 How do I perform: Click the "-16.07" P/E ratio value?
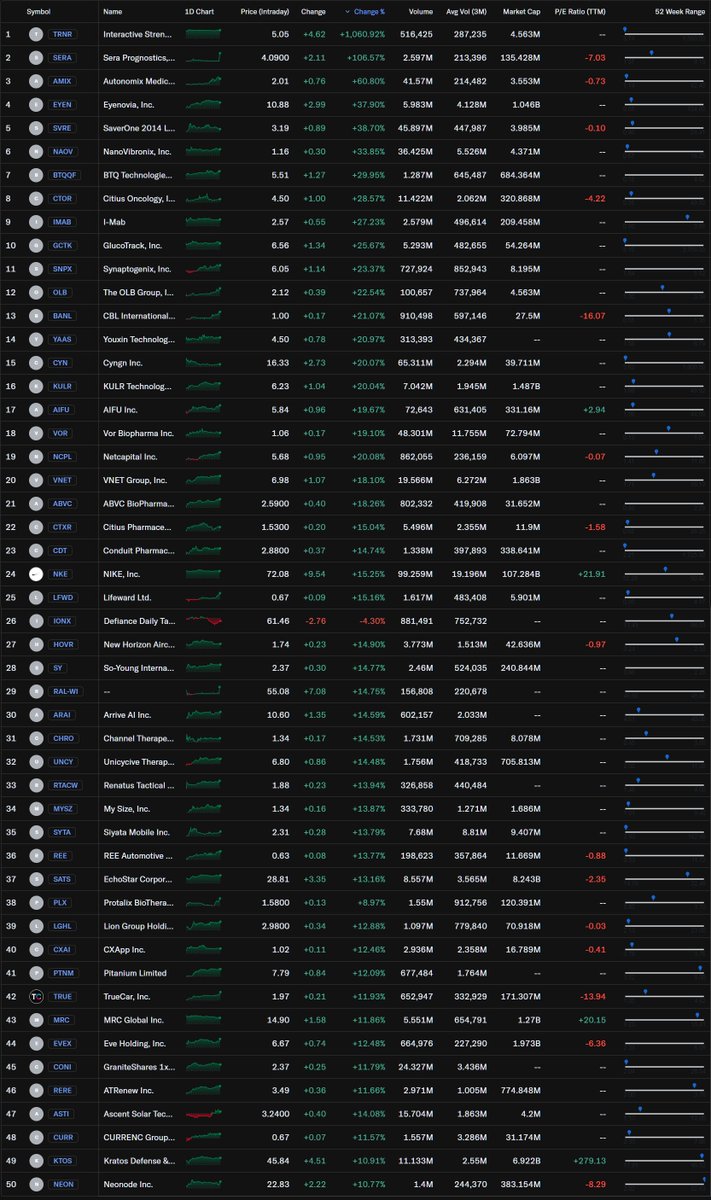tap(595, 316)
